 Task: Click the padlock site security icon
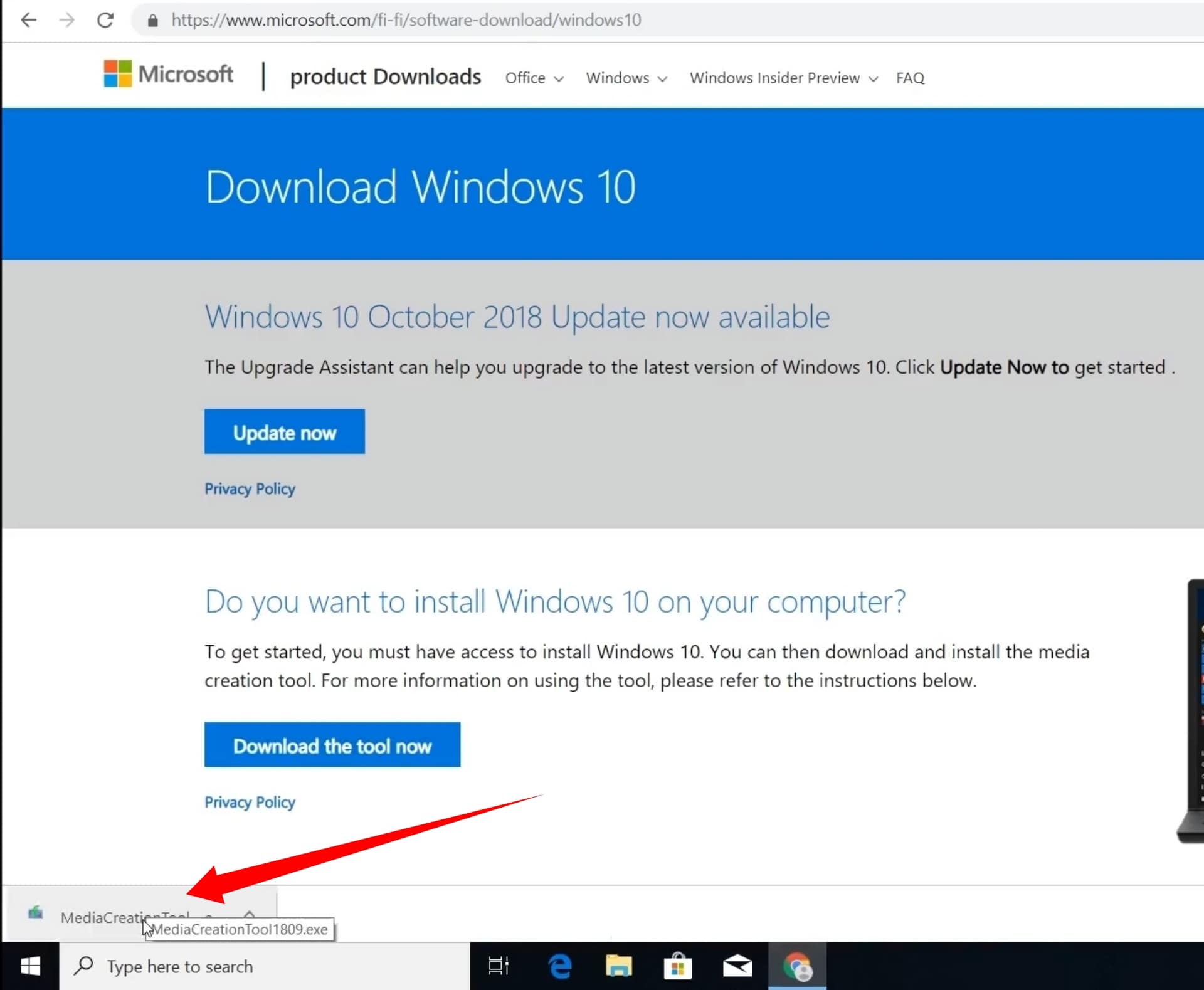click(152, 20)
